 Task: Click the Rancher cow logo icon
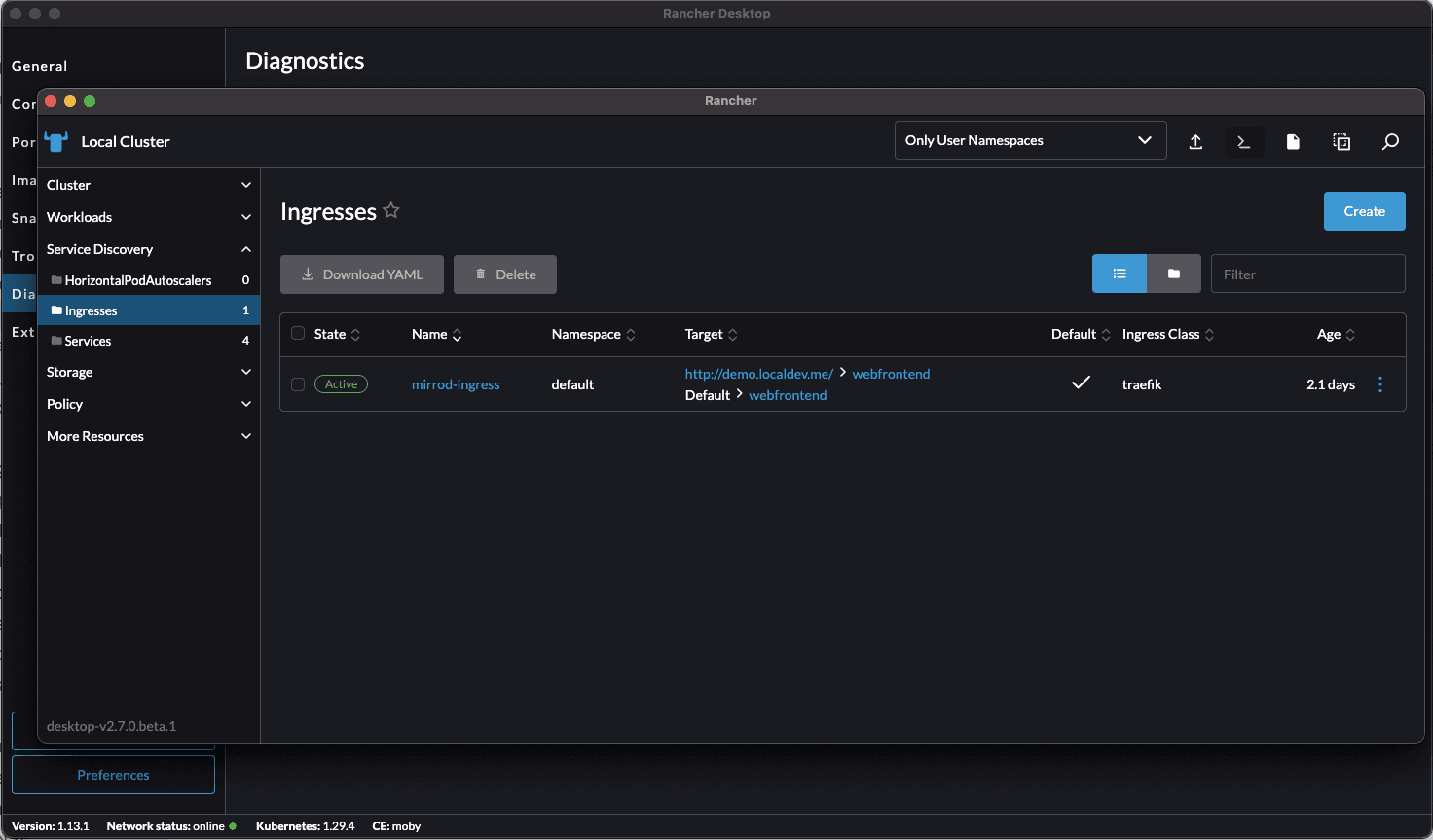tap(56, 141)
